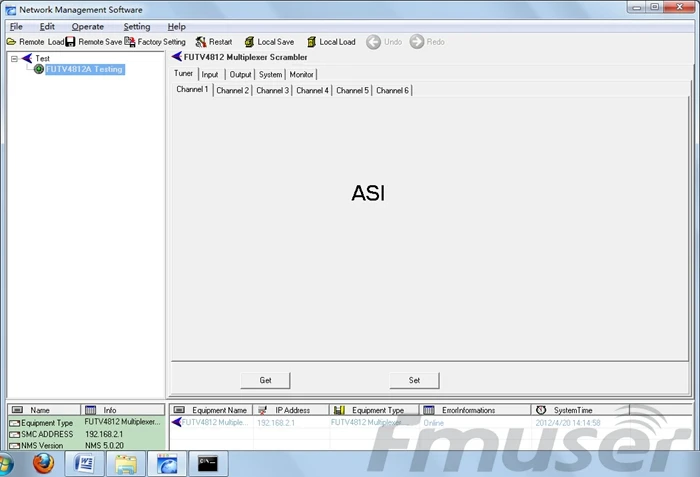The height and width of the screenshot is (477, 700).
Task: Click the Remote Save floppy disk icon
Action: point(70,42)
